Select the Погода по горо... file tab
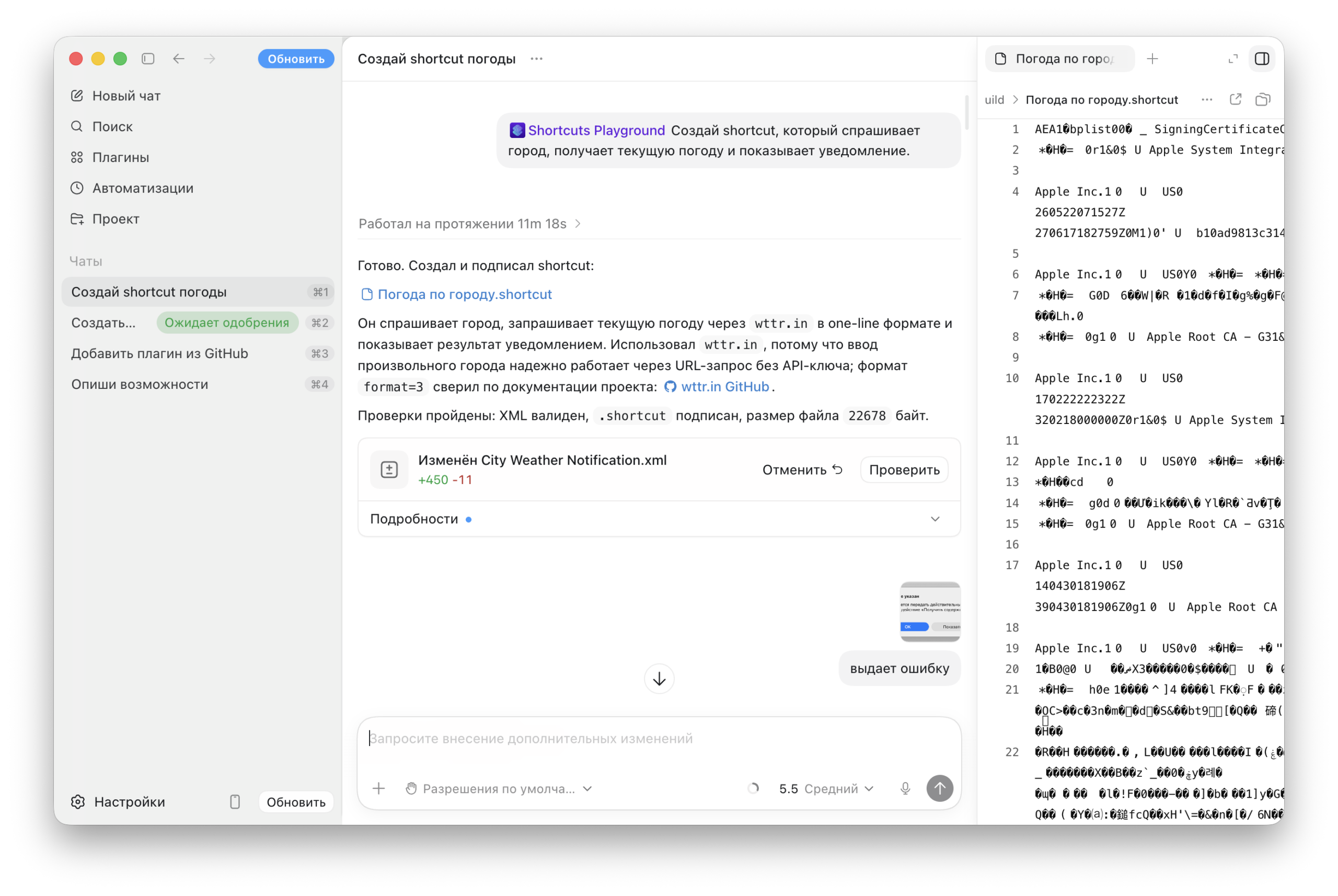 click(1060, 59)
